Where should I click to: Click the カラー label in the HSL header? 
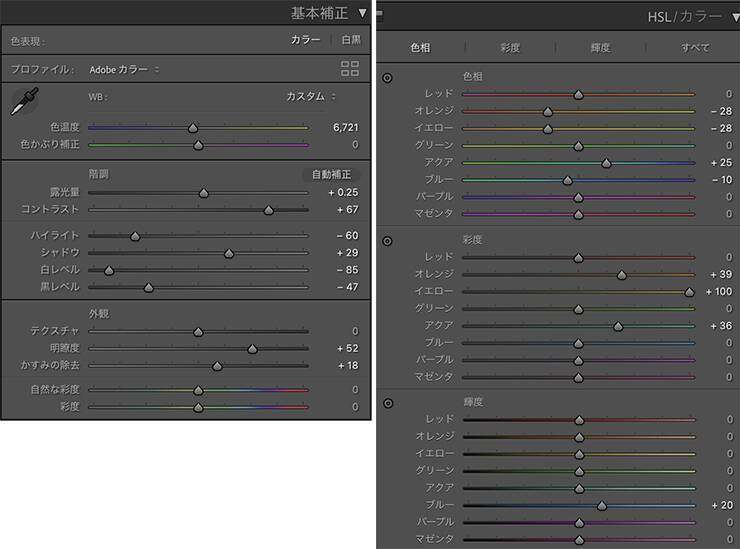tap(700, 17)
